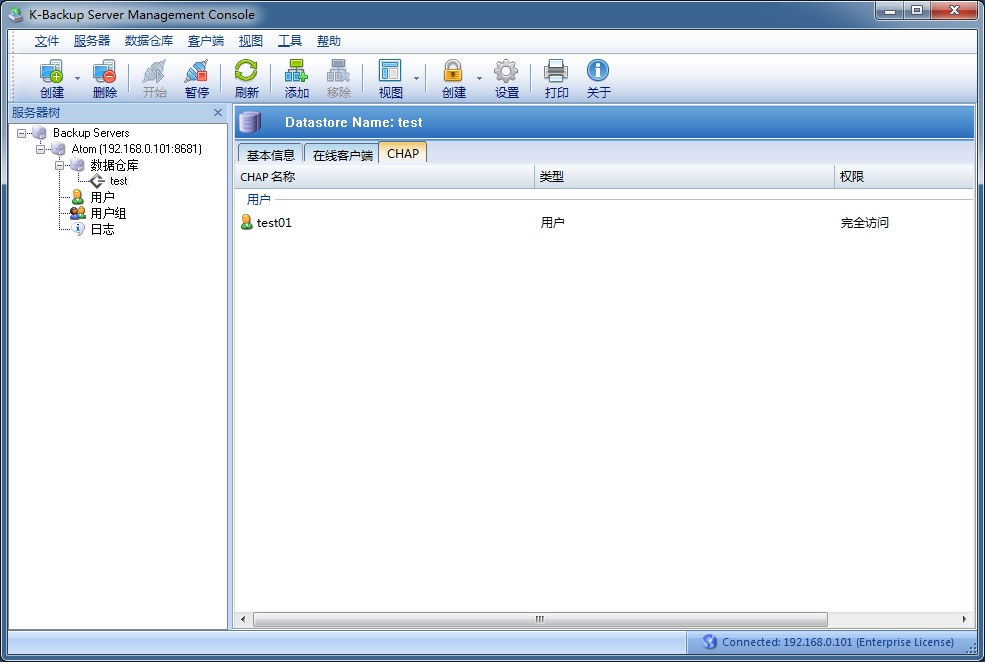Viewport: 985px width, 662px height.
Task: Click the 用户 tree node icon
Action: coord(78,197)
